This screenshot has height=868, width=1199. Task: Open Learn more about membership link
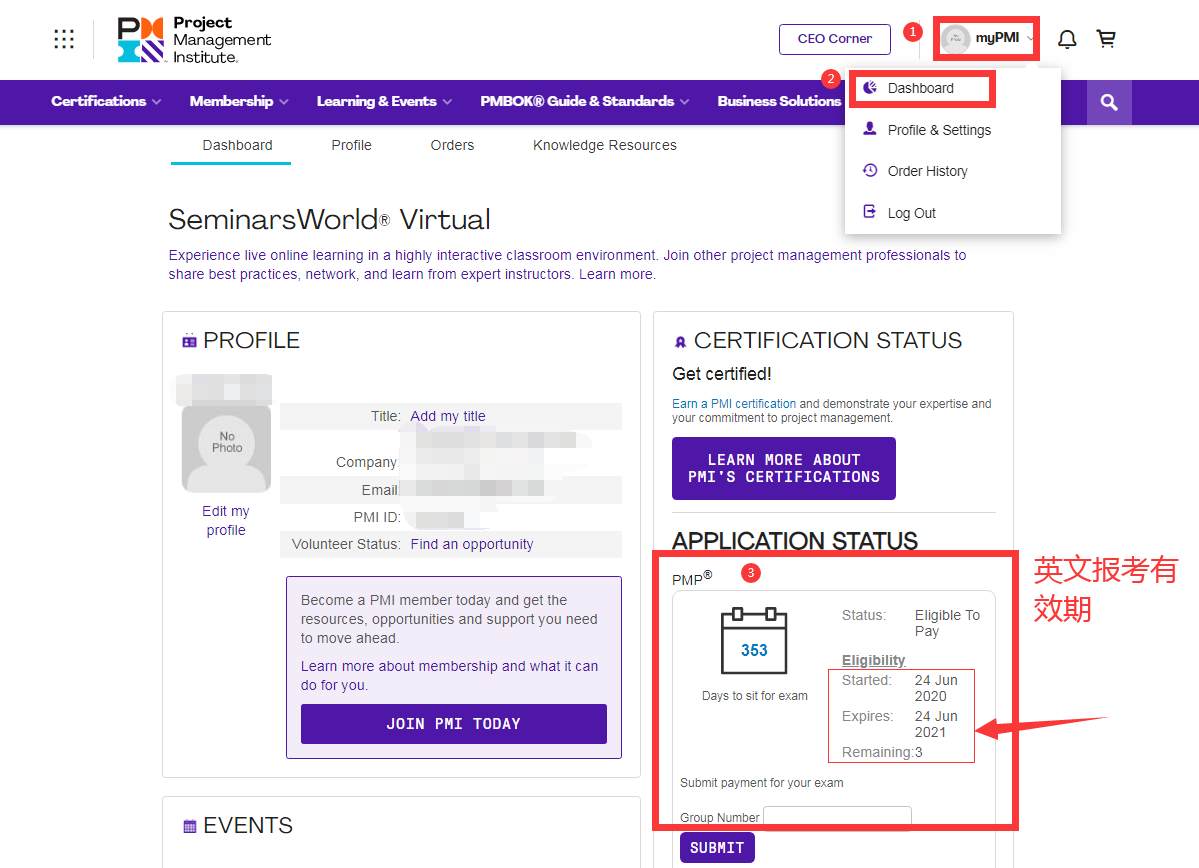[449, 675]
